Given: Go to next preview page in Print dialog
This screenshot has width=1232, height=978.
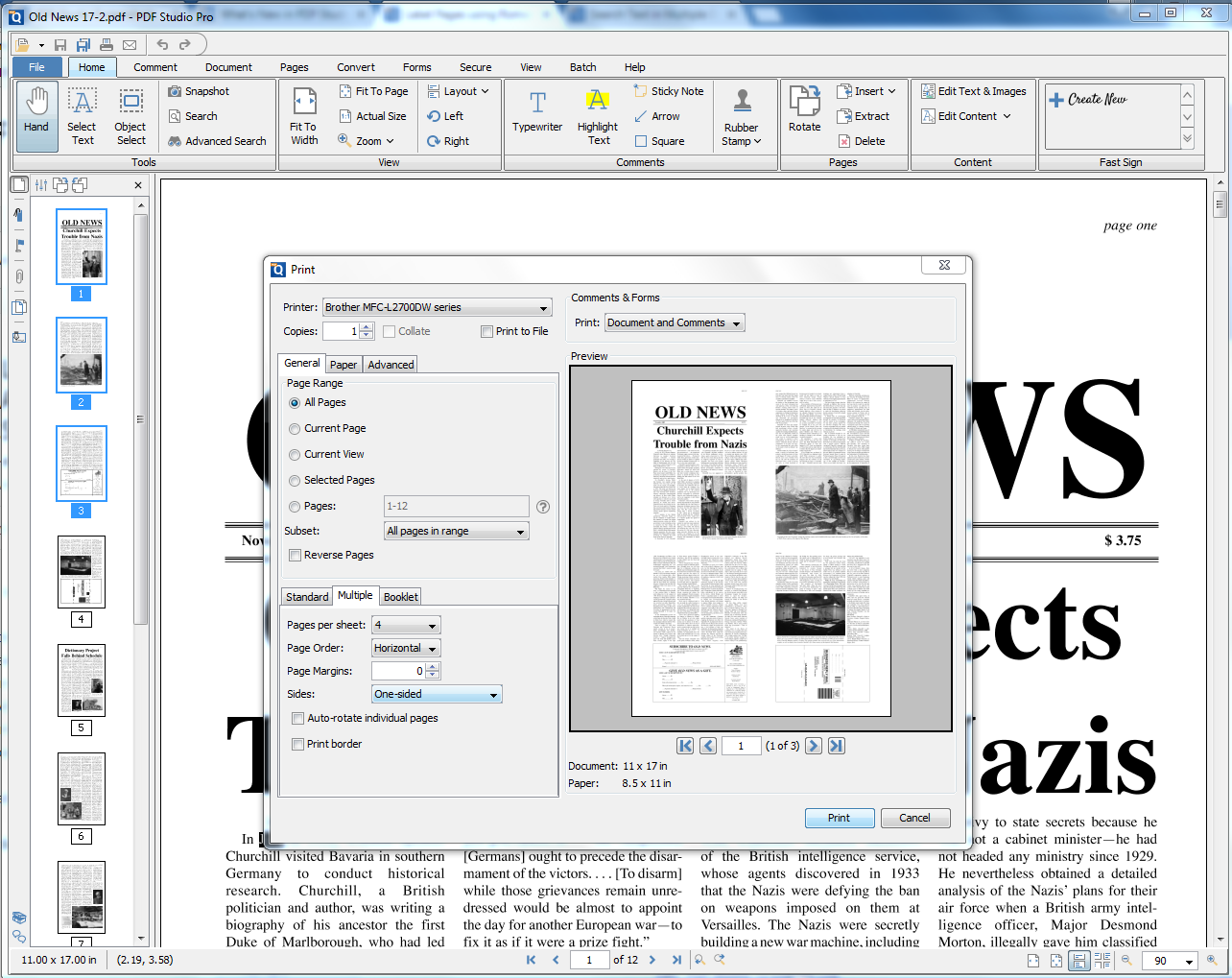Looking at the screenshot, I should (x=814, y=746).
